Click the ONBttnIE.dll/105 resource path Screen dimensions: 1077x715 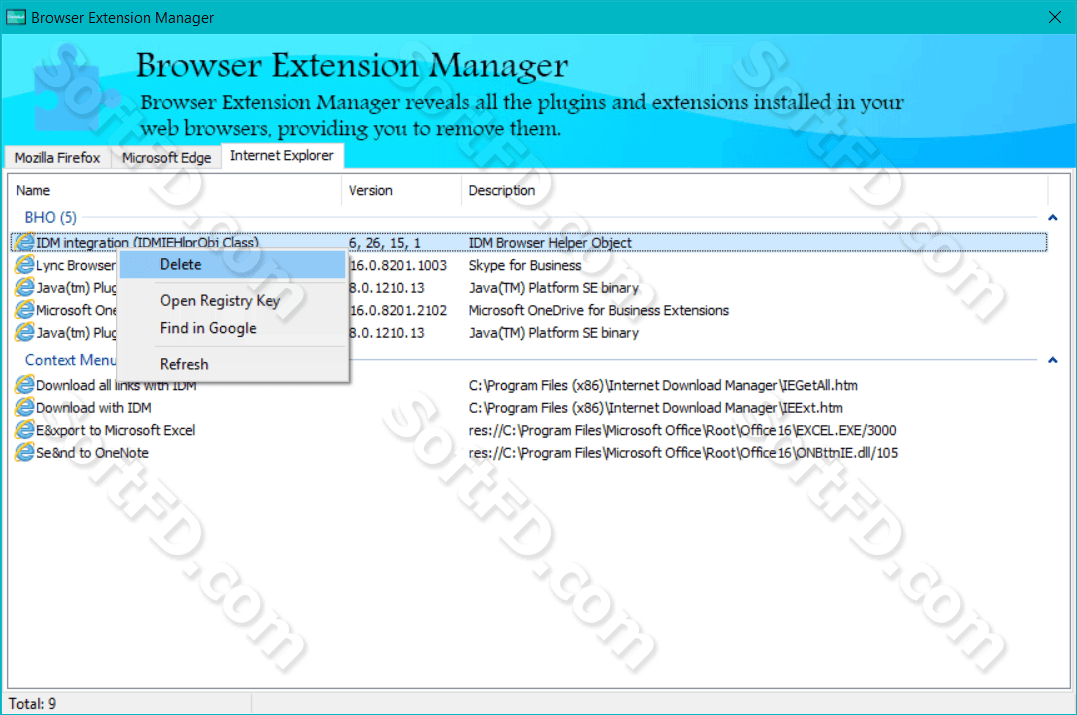683,453
